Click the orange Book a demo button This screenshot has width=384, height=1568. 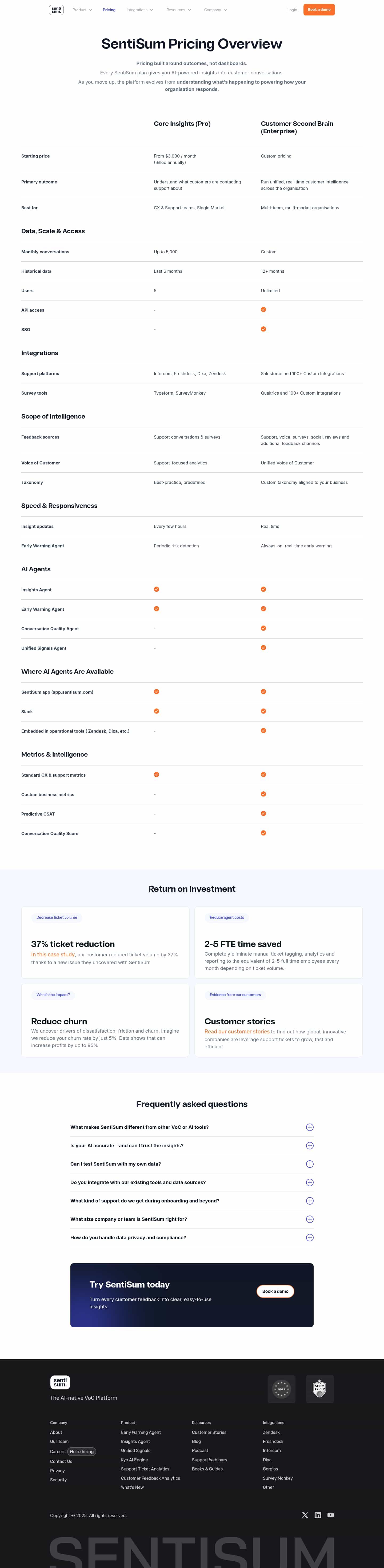319,10
